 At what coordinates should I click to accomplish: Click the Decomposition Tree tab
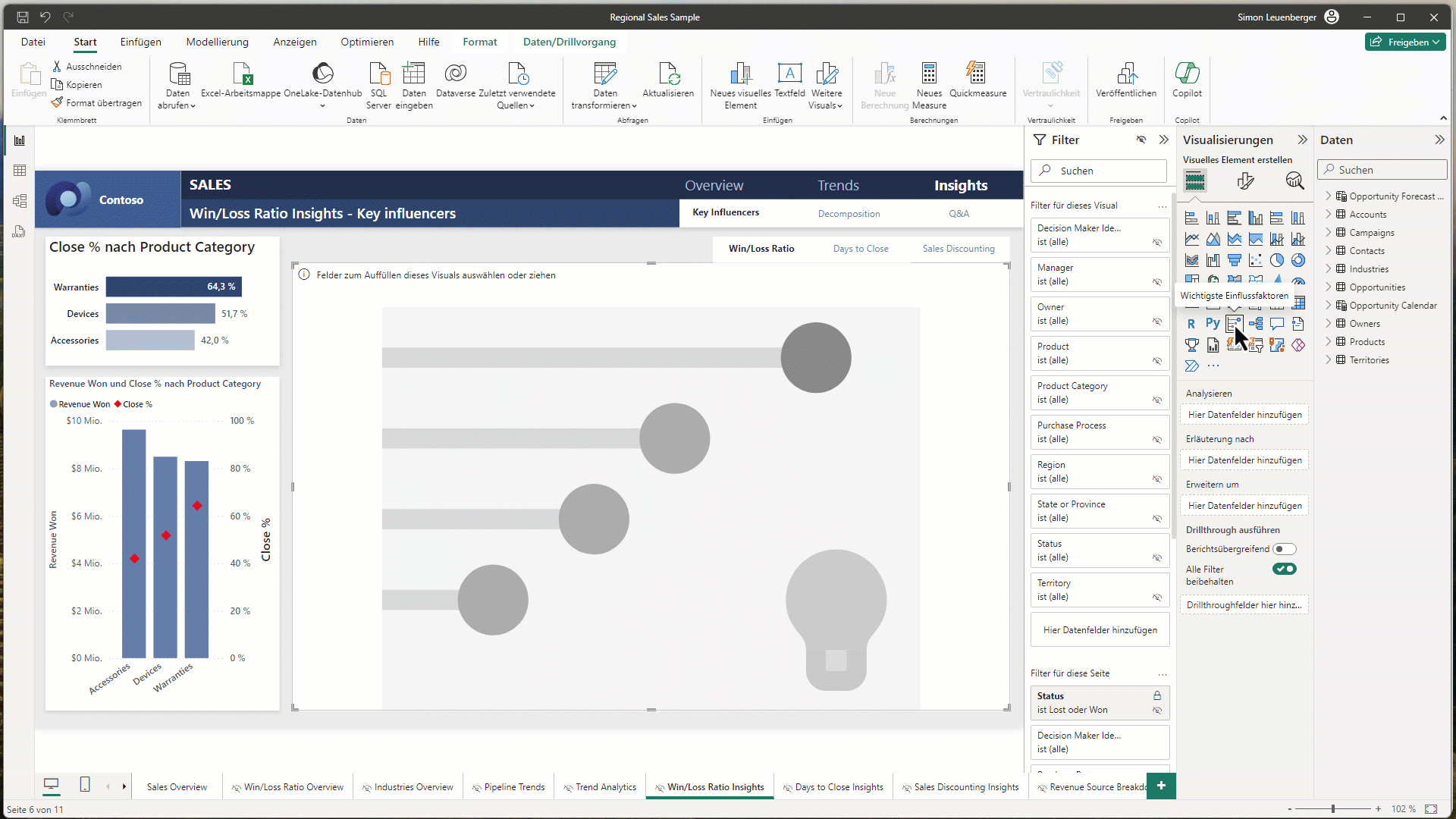848,213
